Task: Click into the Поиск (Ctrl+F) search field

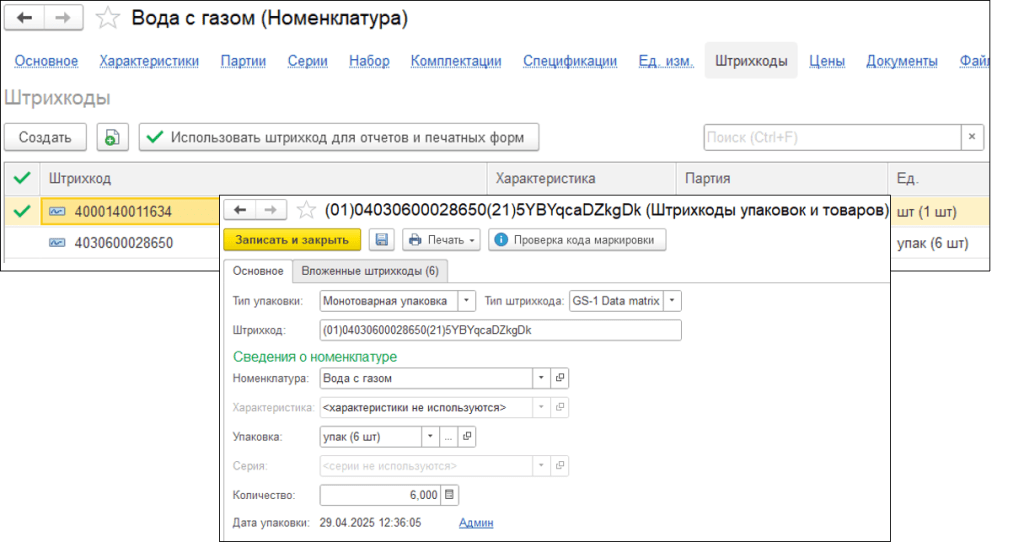Action: pos(830,138)
